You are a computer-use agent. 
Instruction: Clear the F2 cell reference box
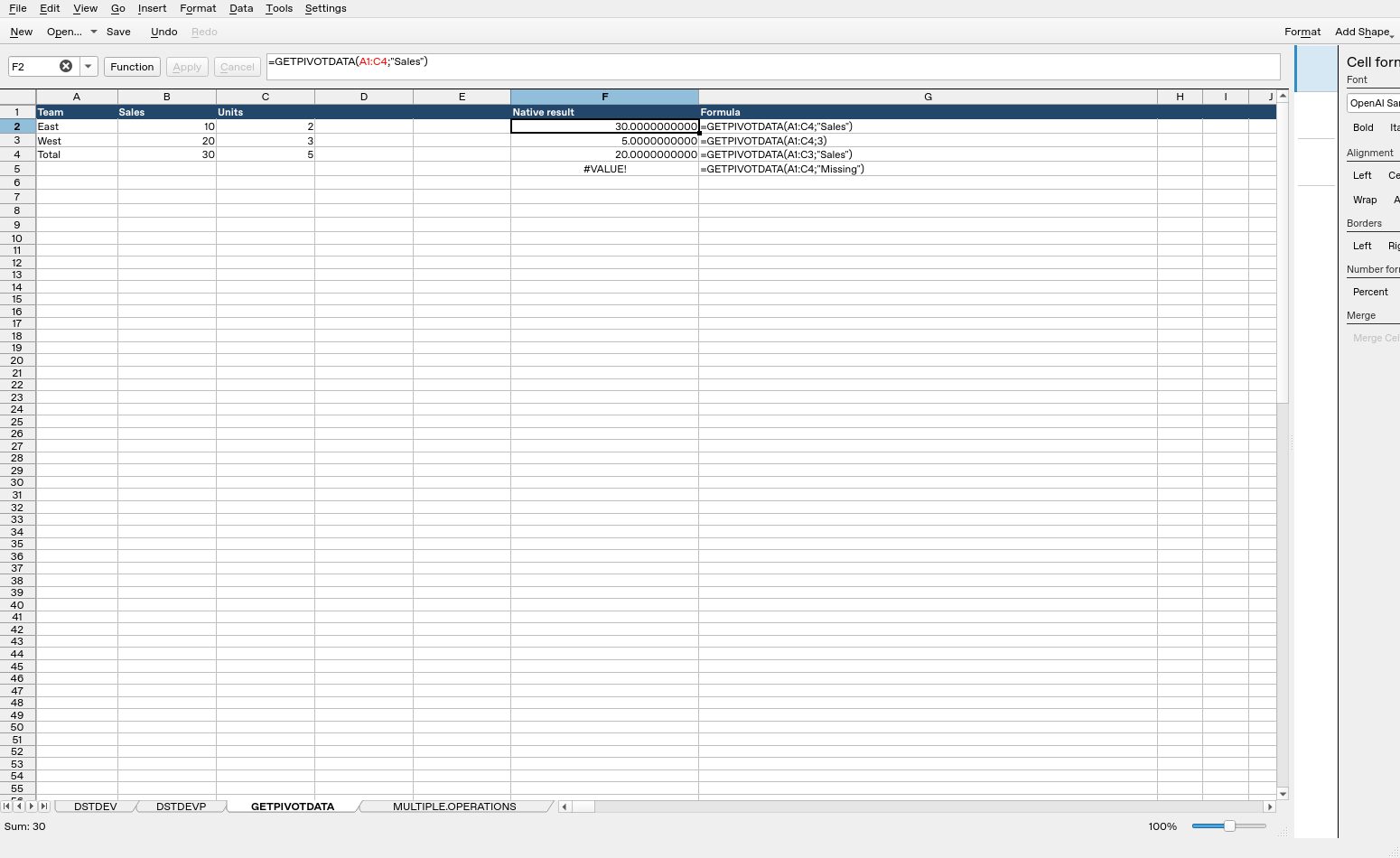pos(66,66)
